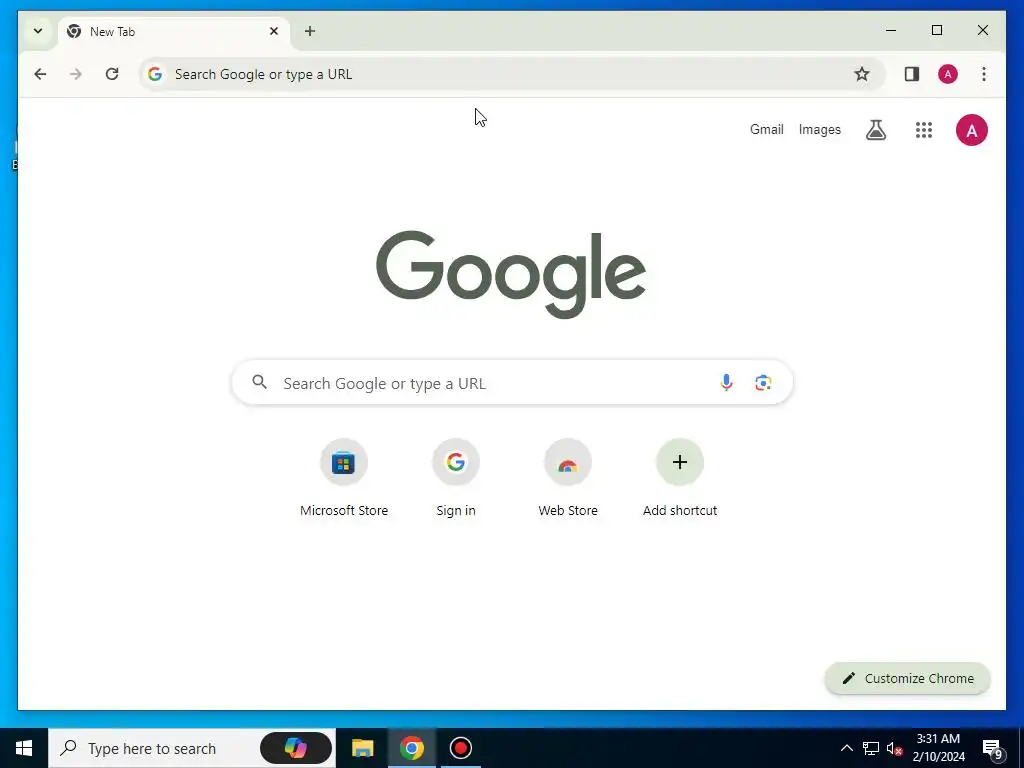Click the Google logo

[x=511, y=274]
